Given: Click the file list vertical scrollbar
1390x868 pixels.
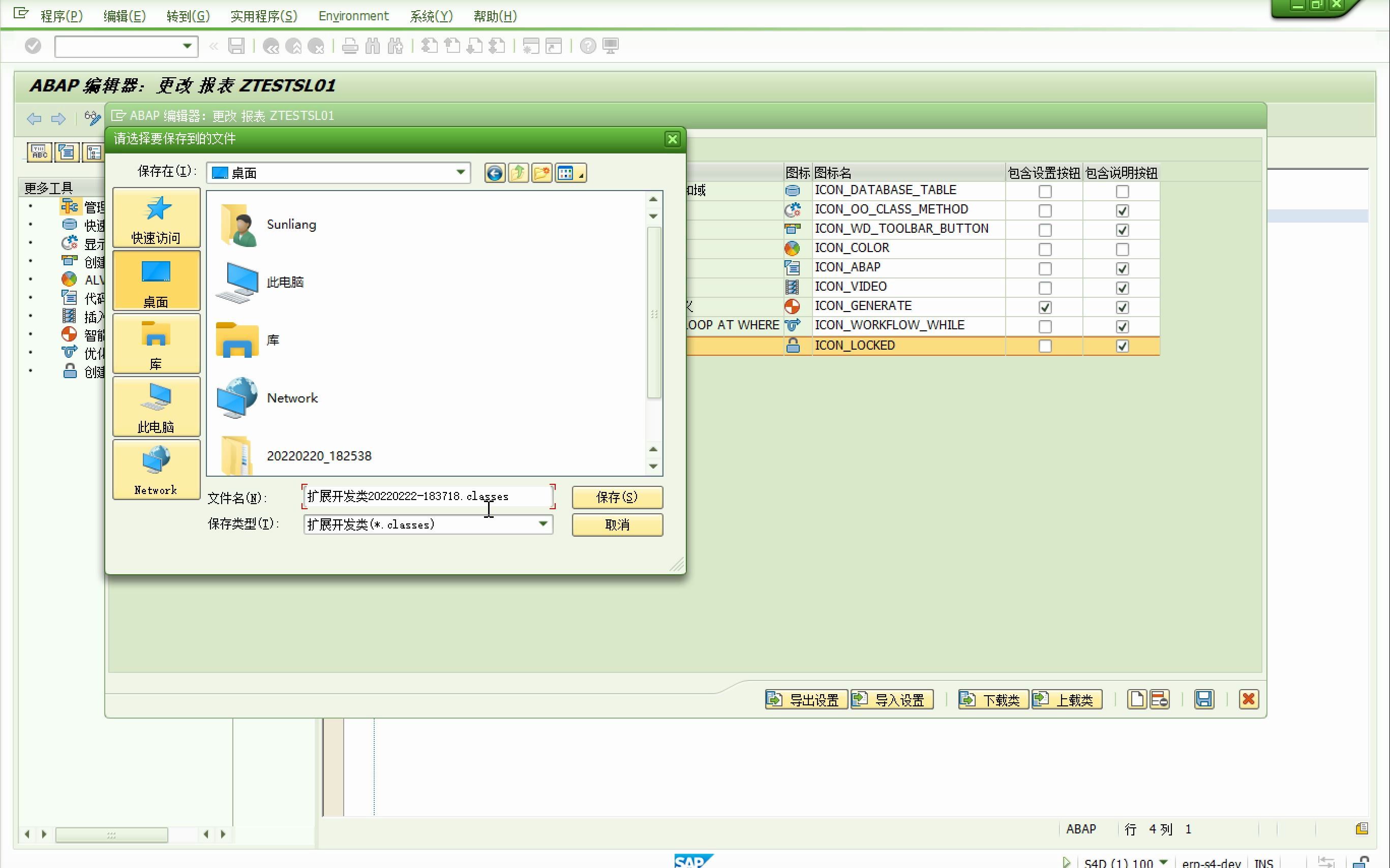Looking at the screenshot, I should pos(653,313).
